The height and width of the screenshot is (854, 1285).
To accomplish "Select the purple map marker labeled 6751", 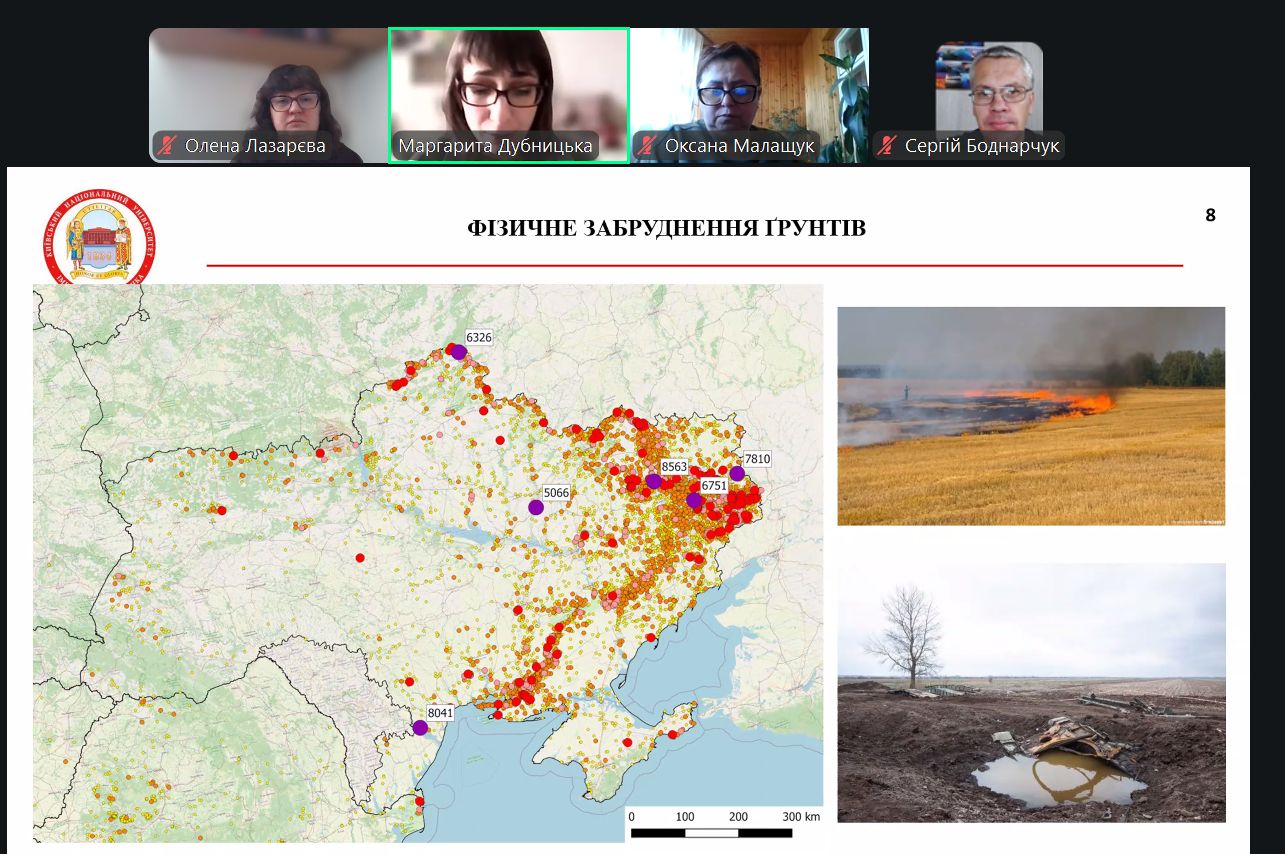I will pyautogui.click(x=694, y=500).
